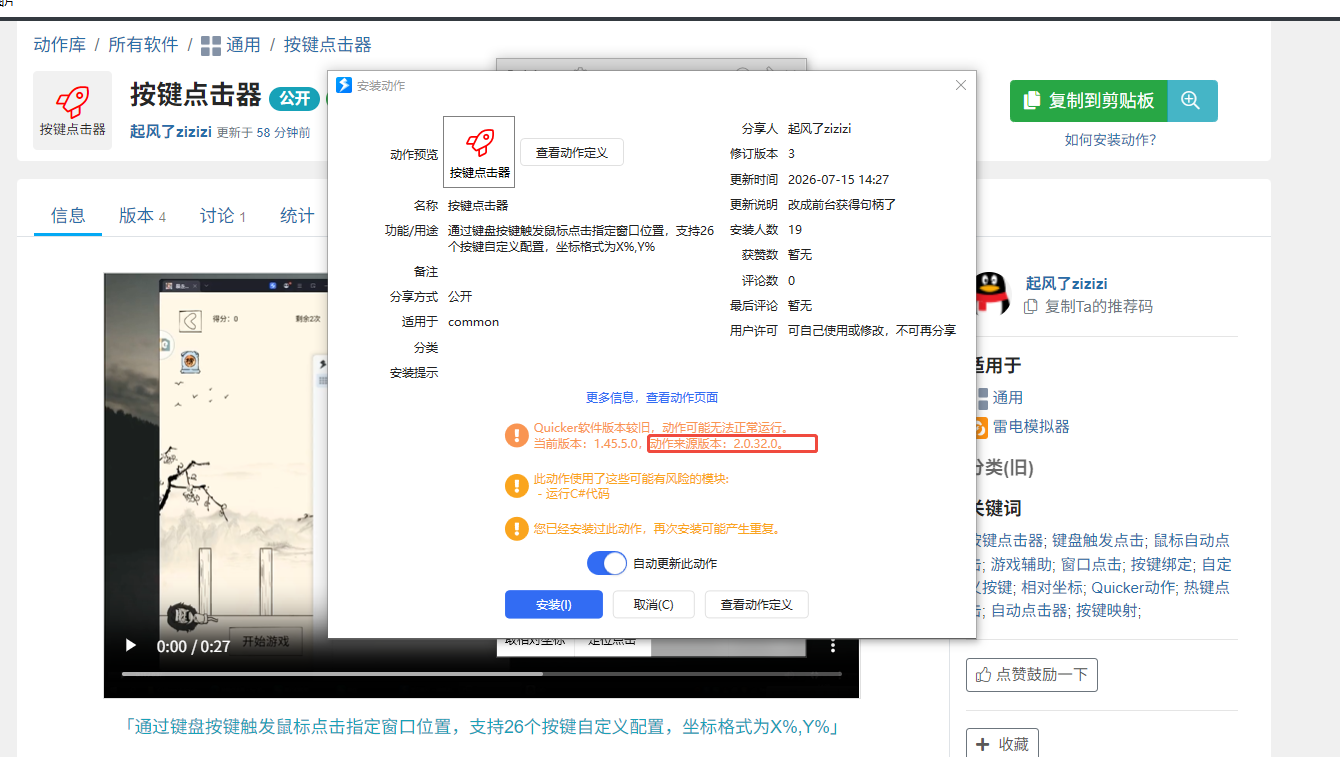Click the 相对坐标 keyword link
The width and height of the screenshot is (1340, 757).
(x=1052, y=587)
